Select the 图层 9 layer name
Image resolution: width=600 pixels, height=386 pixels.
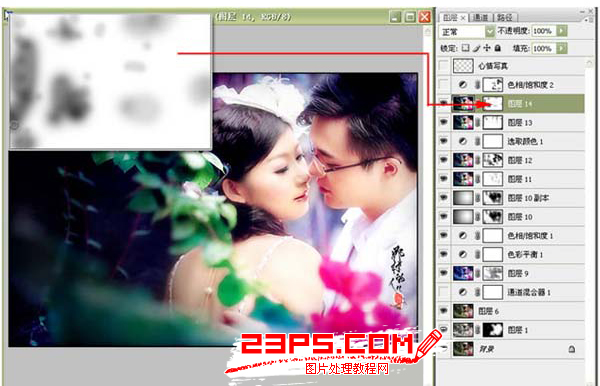518,273
